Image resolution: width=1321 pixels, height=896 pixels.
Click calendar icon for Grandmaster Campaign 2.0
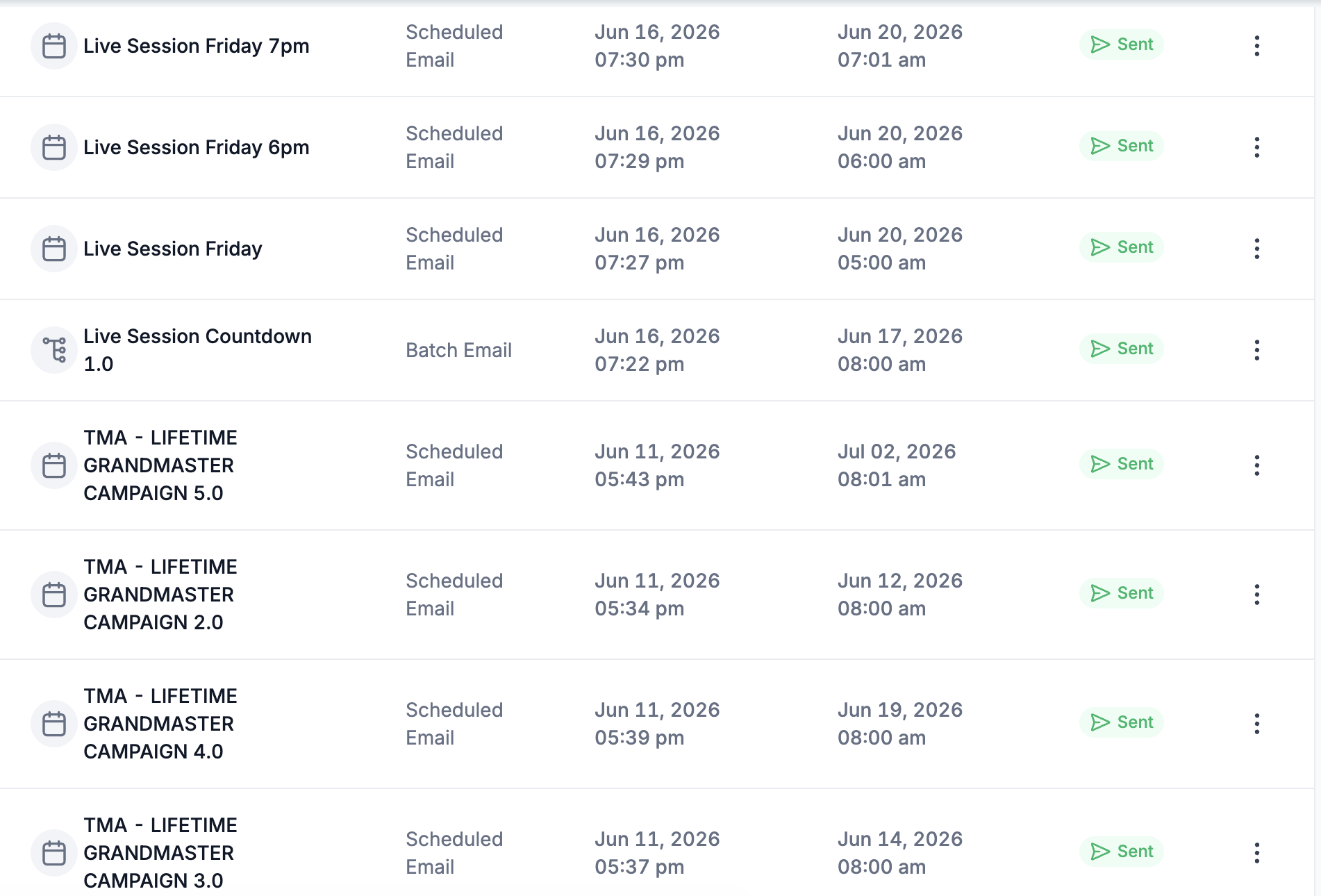54,595
